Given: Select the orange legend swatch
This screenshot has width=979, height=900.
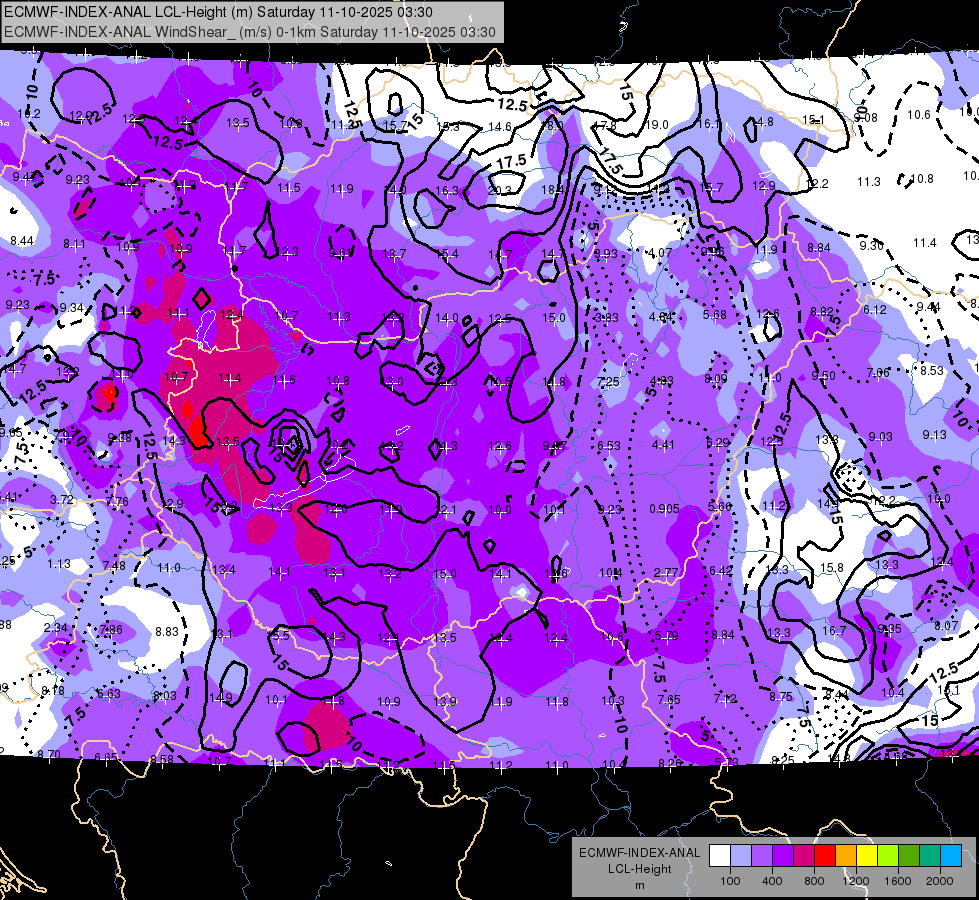Looking at the screenshot, I should 846,855.
